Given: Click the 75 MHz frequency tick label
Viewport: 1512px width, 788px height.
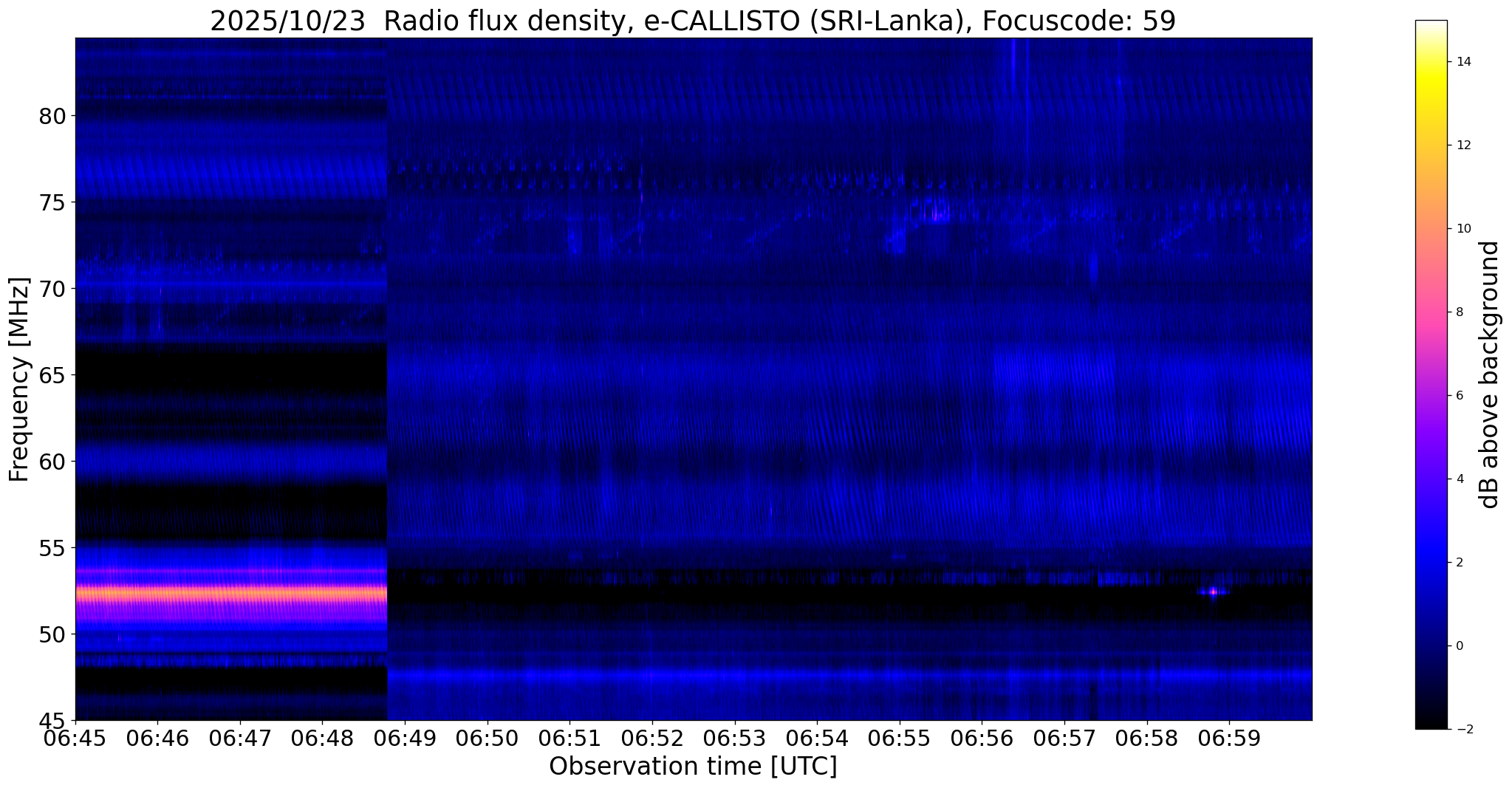Looking at the screenshot, I should 52,202.
